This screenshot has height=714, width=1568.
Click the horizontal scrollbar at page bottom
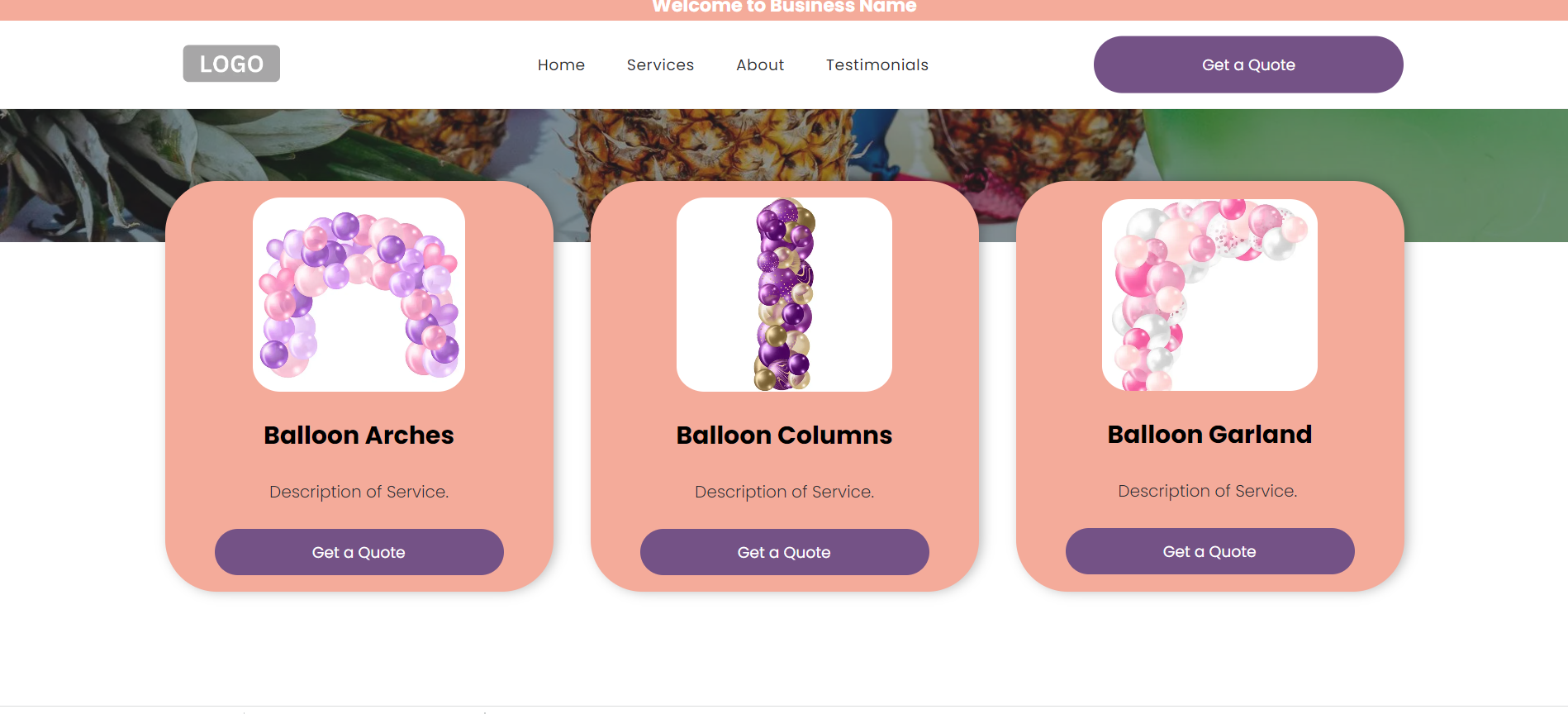pos(784,711)
